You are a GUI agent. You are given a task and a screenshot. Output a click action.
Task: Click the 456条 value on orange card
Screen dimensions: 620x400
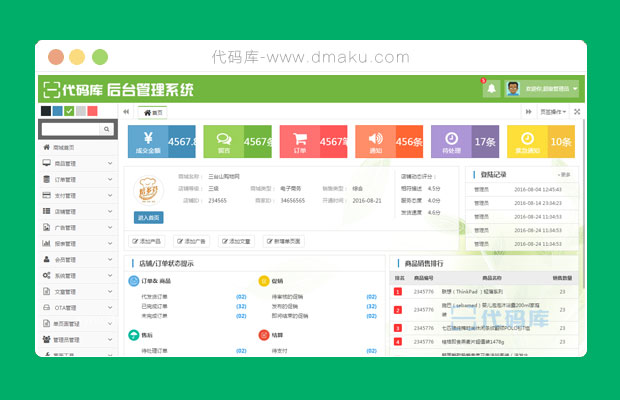[x=409, y=142]
